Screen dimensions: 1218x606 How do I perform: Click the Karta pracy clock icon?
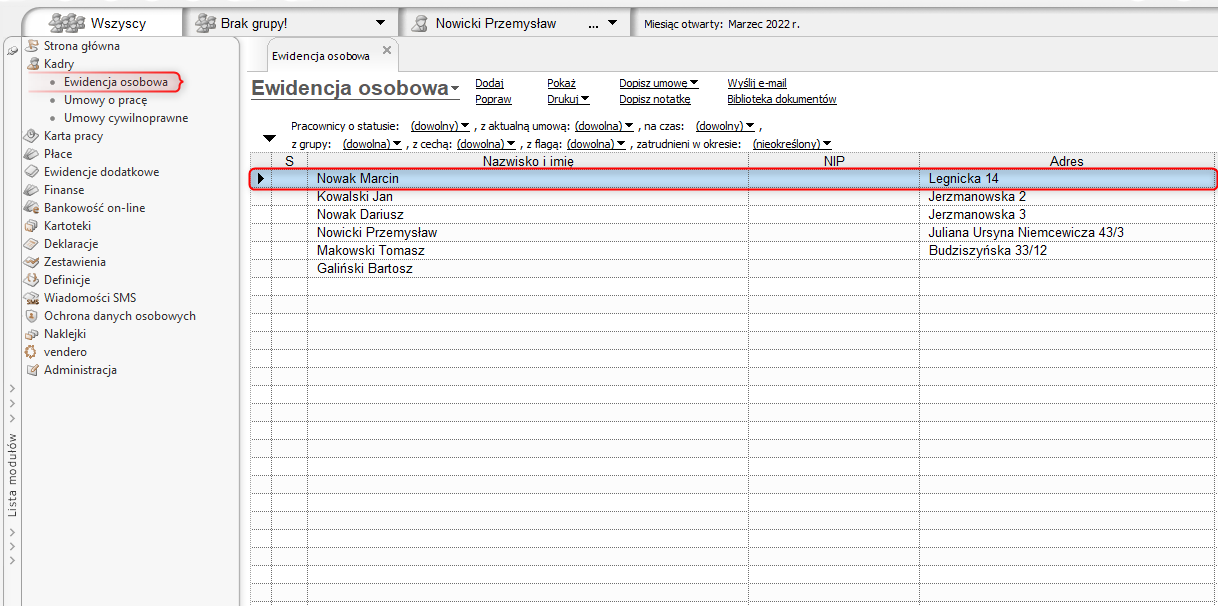coord(33,136)
